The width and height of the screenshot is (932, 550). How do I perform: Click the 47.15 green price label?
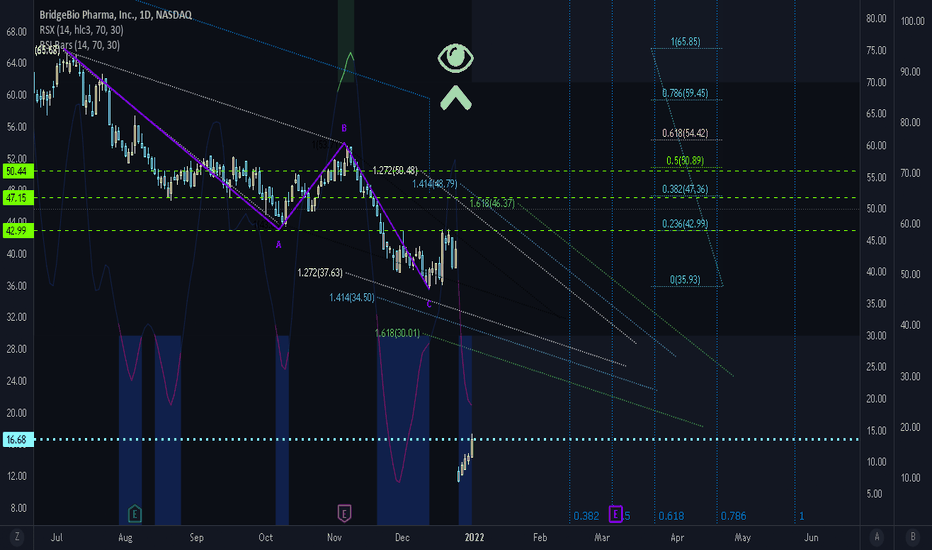click(x=17, y=198)
